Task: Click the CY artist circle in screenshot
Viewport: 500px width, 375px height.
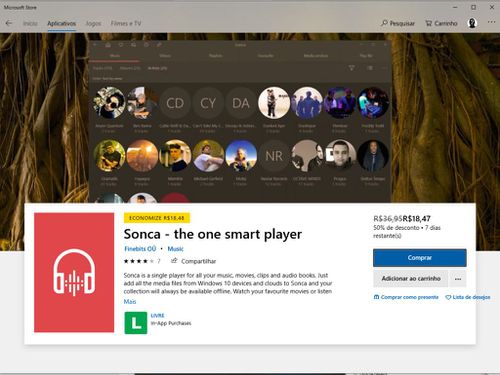Action: point(208,103)
